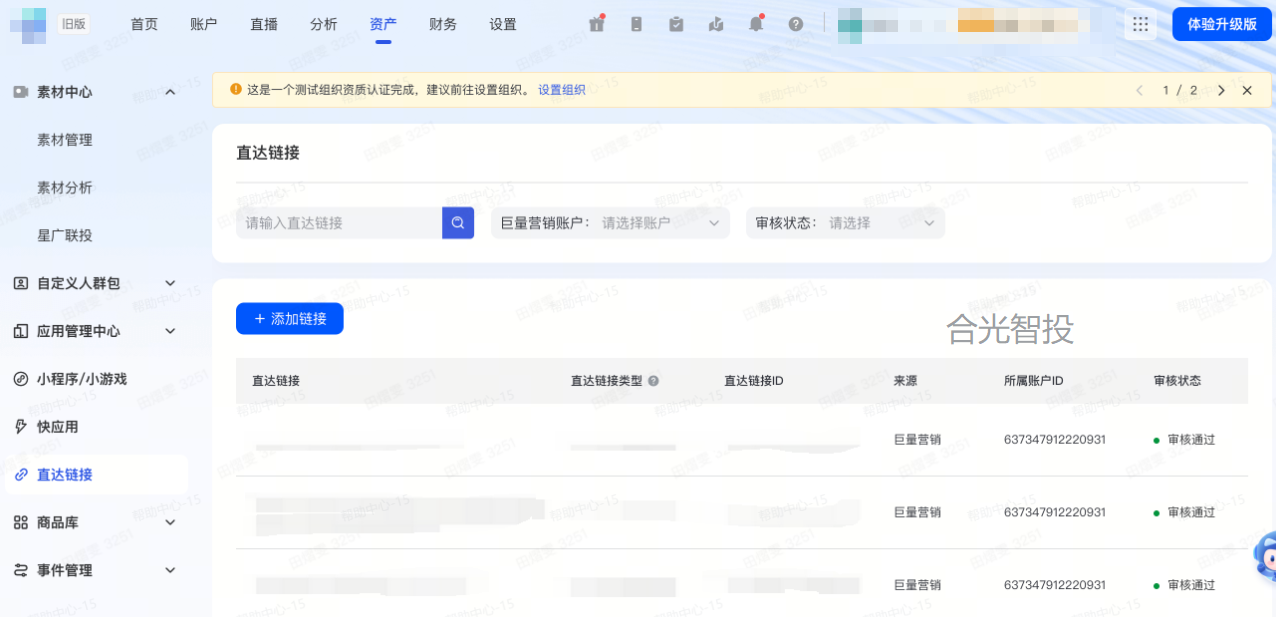Open 星广联投 in the sidebar

(65, 235)
